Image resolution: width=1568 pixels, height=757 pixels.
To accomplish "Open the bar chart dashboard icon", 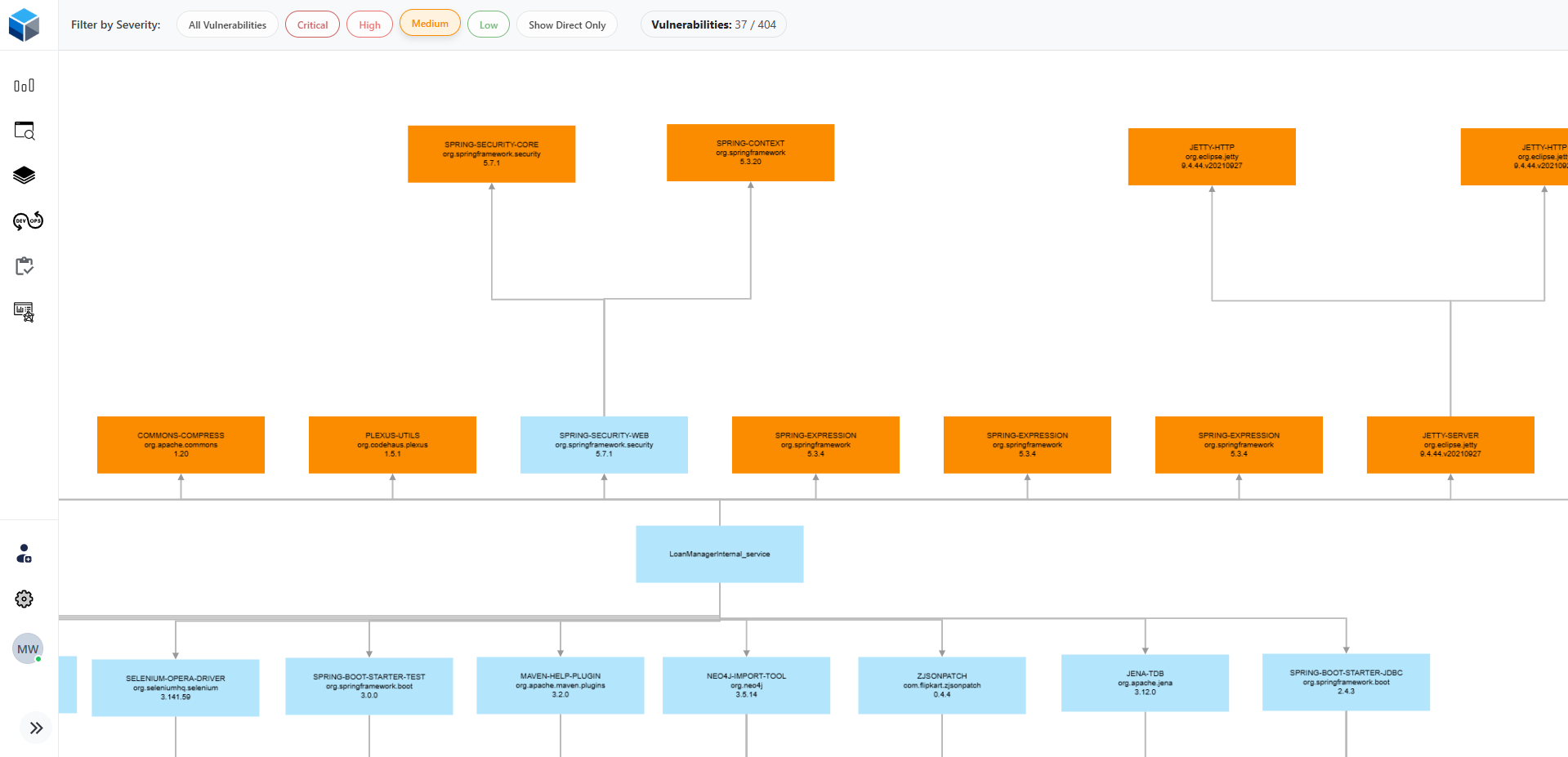I will tap(25, 86).
